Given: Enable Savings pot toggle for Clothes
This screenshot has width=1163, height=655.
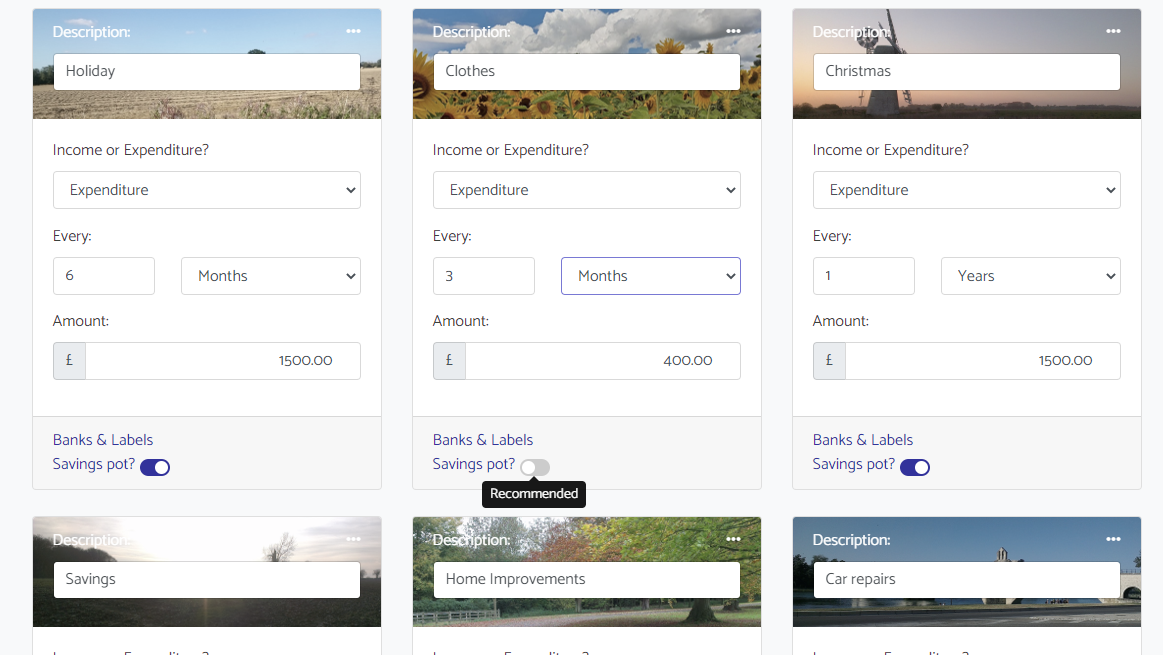Looking at the screenshot, I should coord(535,467).
